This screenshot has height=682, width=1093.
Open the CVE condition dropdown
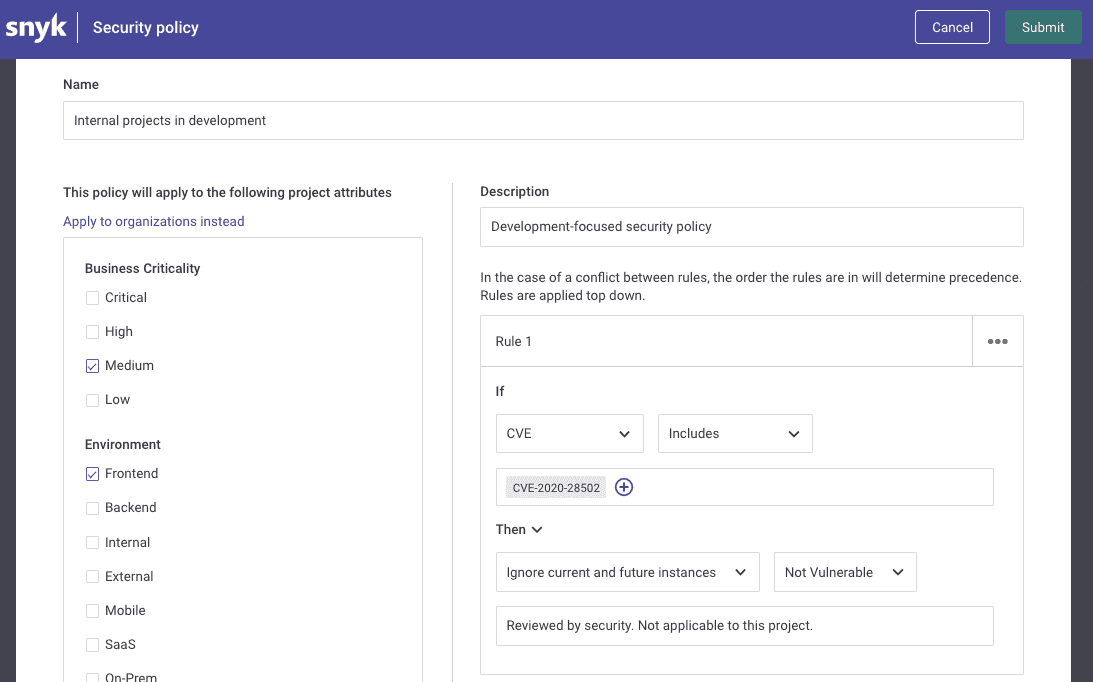[x=569, y=433]
